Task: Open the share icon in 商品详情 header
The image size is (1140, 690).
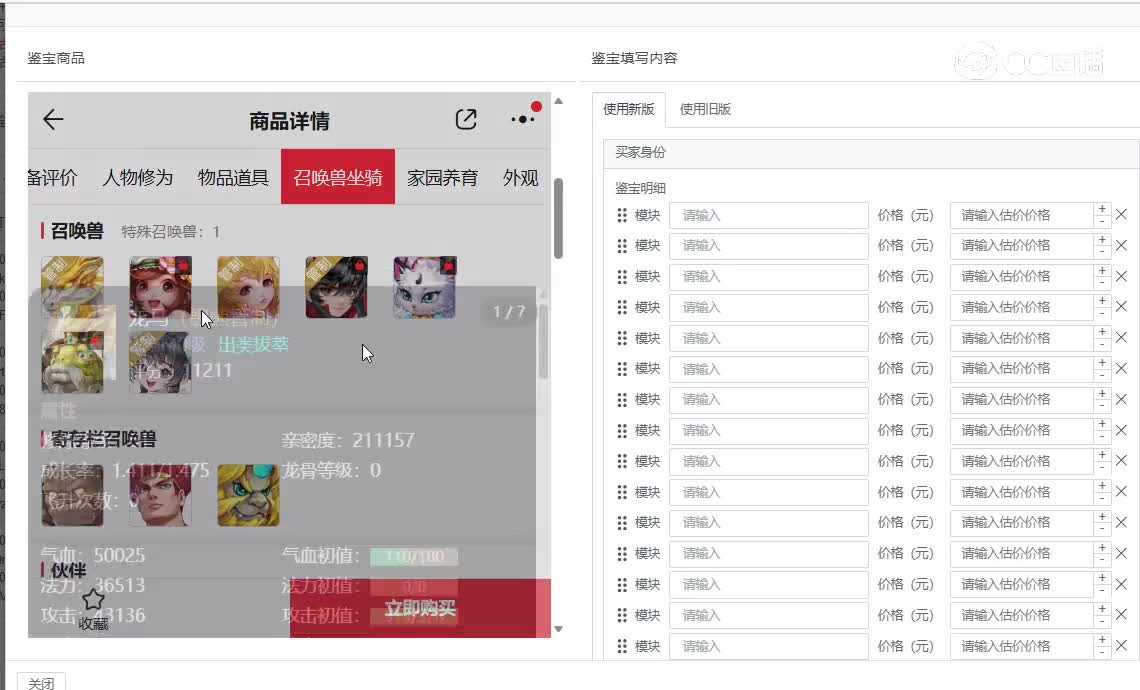Action: (x=465, y=119)
